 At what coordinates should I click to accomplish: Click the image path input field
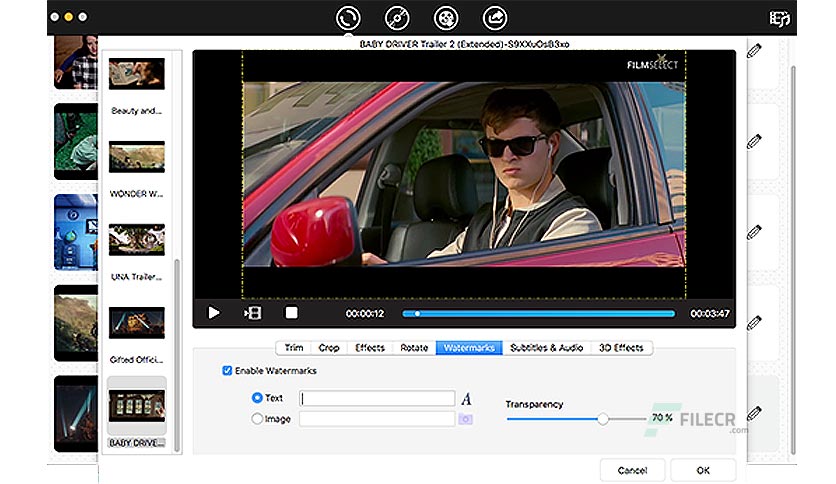coord(377,419)
